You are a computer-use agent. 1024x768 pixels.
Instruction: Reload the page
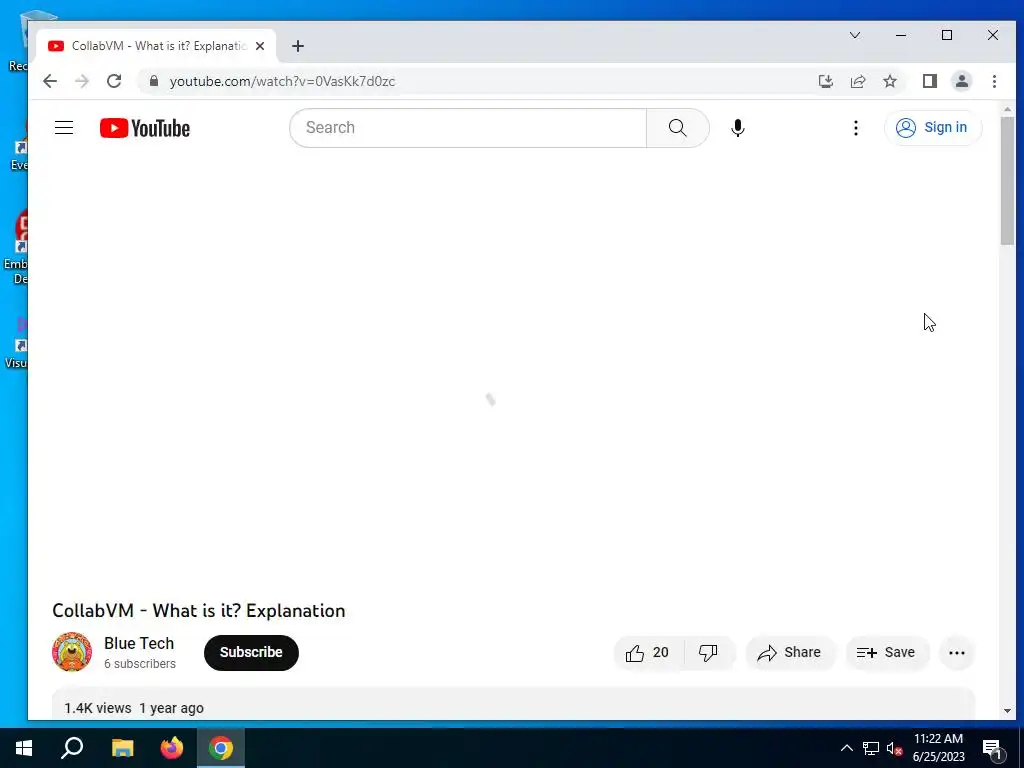tap(114, 81)
